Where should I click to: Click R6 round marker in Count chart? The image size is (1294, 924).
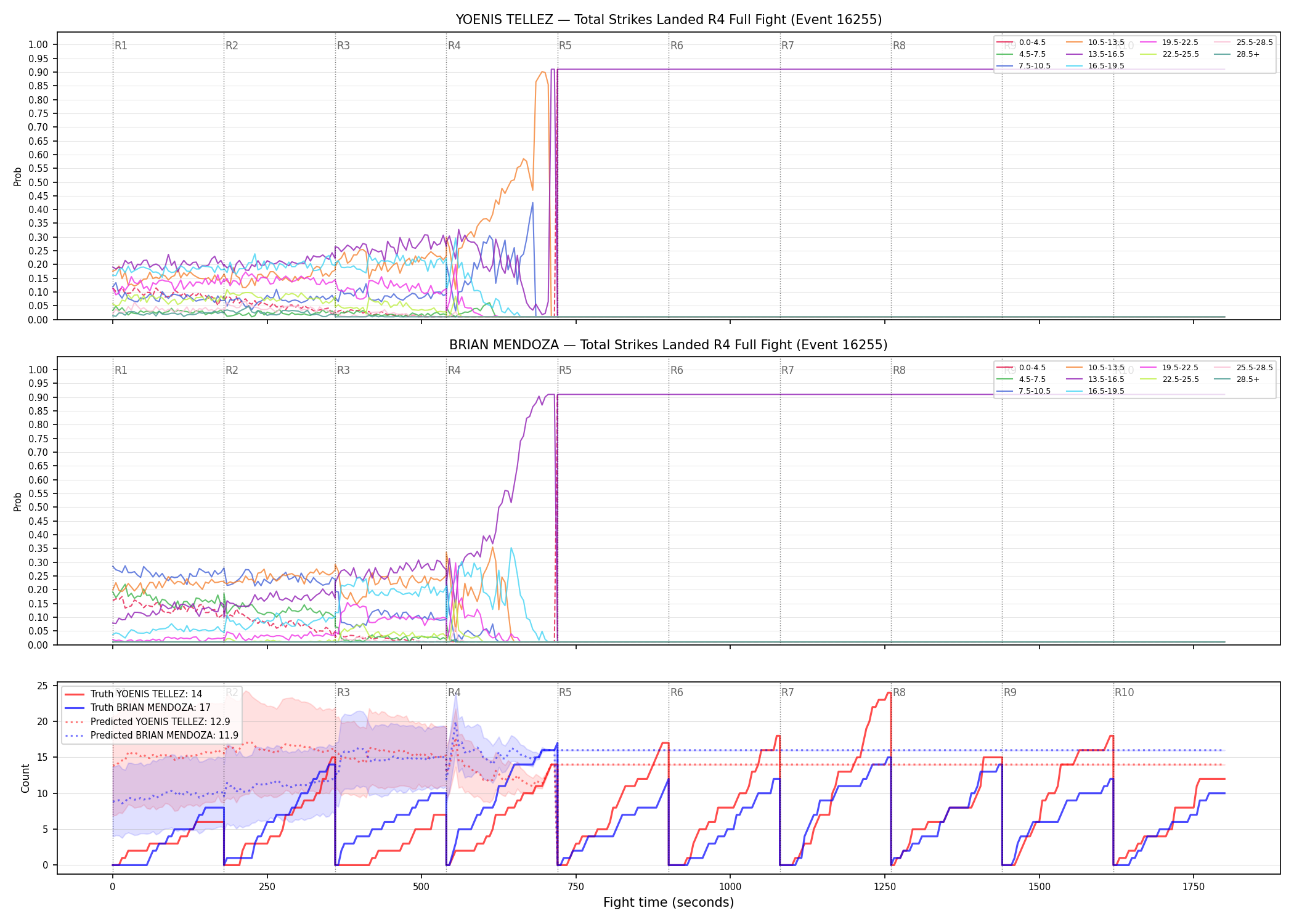[x=677, y=692]
